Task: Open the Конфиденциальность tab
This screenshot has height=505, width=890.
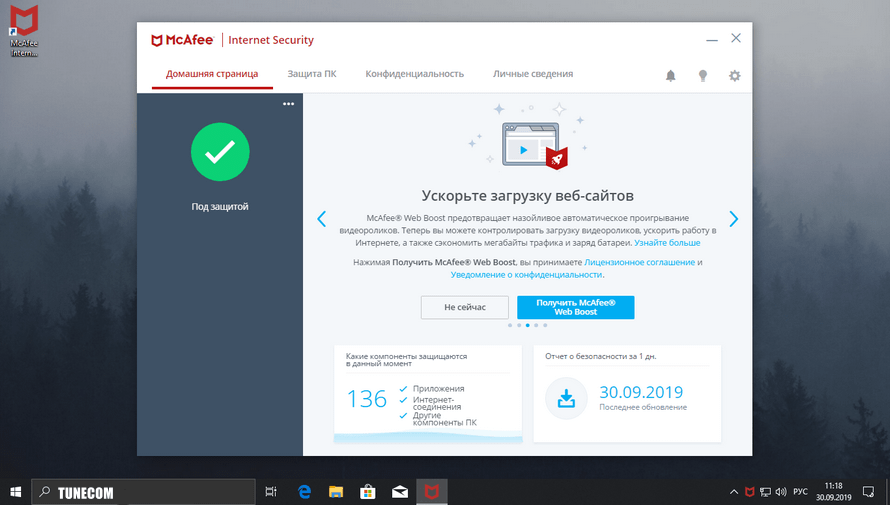Action: pyautogui.click(x=414, y=74)
